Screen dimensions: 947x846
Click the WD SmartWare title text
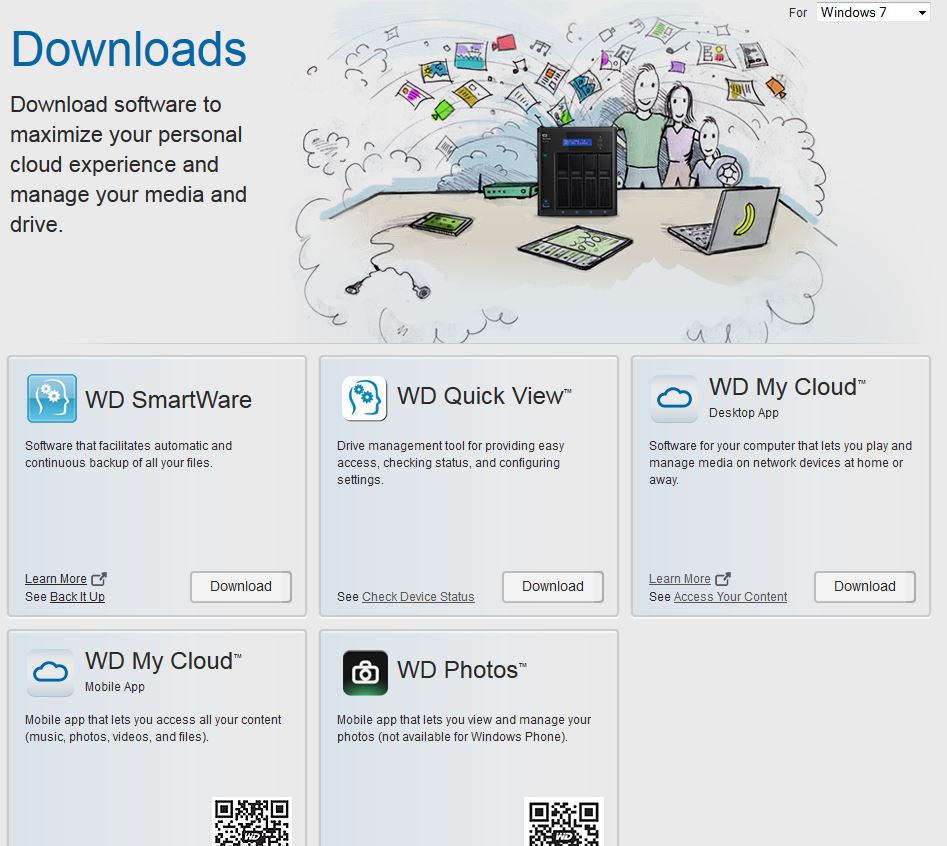pos(169,400)
